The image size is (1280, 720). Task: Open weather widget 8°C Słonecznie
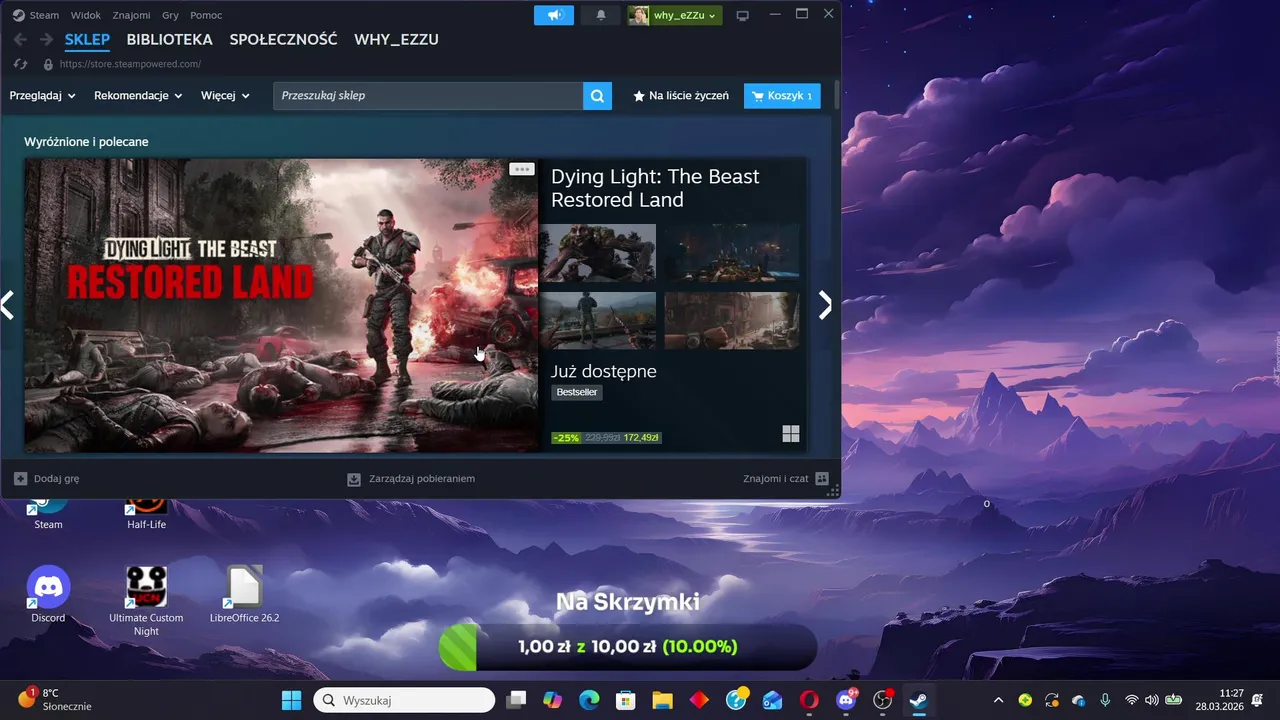click(x=55, y=699)
